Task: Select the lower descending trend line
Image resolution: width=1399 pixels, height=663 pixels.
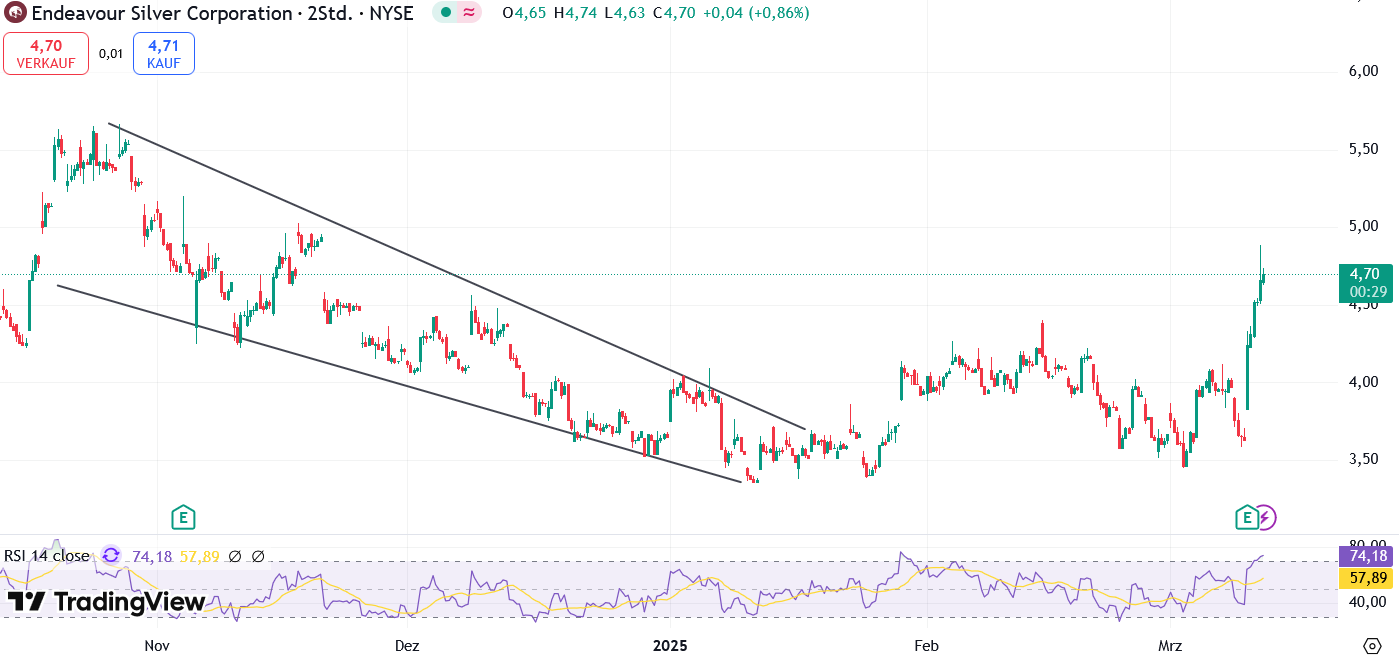Action: click(399, 383)
